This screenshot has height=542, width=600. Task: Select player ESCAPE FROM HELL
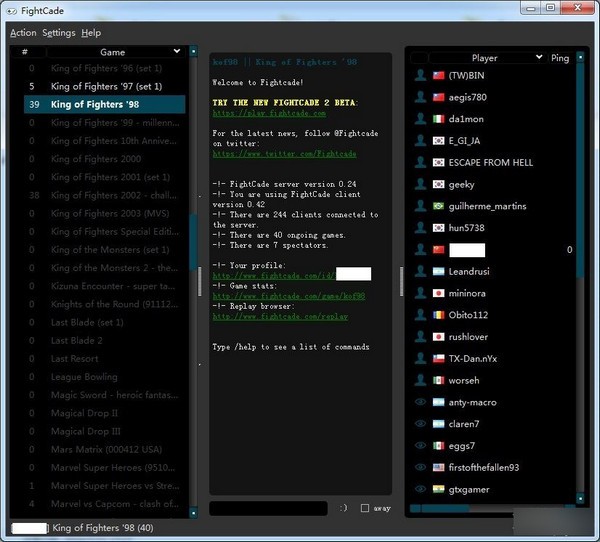click(492, 163)
